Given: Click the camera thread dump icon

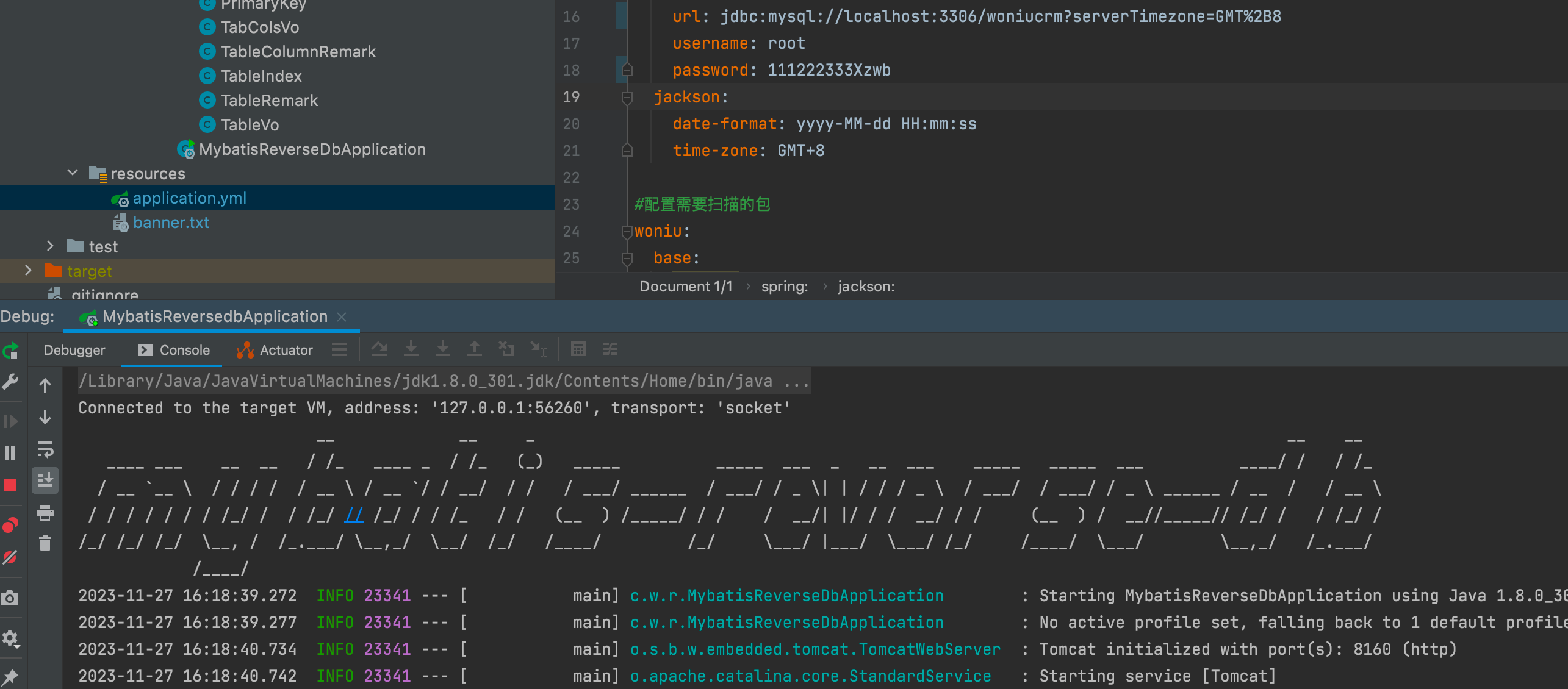Looking at the screenshot, I should click(10, 598).
